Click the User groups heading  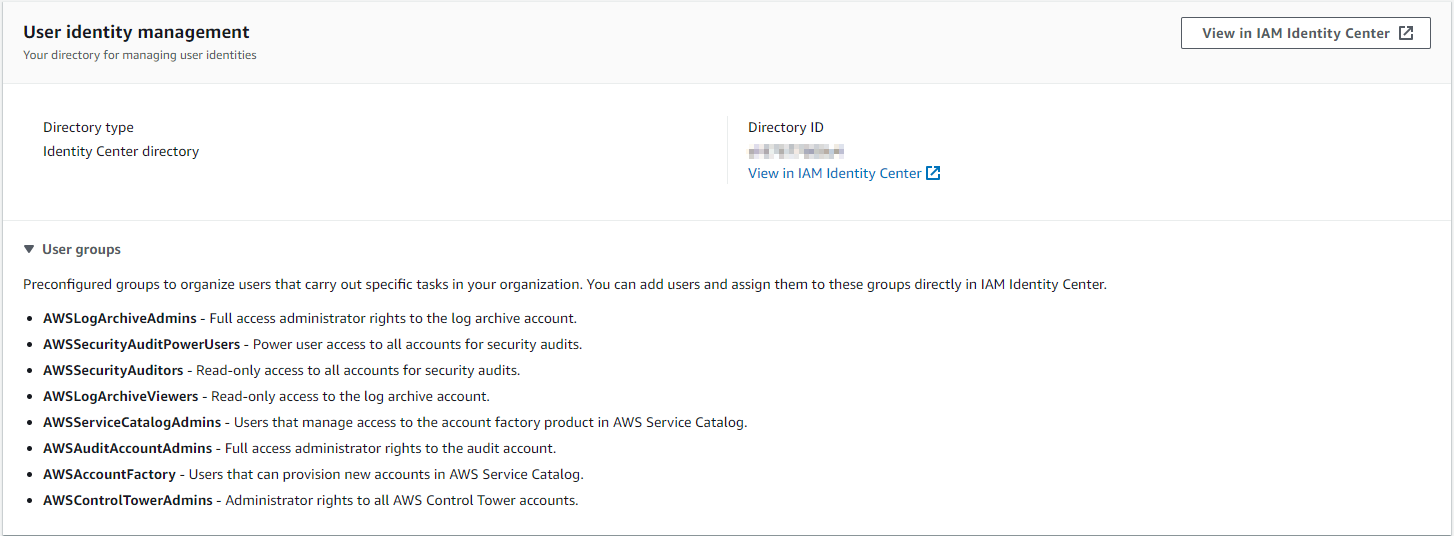coord(81,249)
